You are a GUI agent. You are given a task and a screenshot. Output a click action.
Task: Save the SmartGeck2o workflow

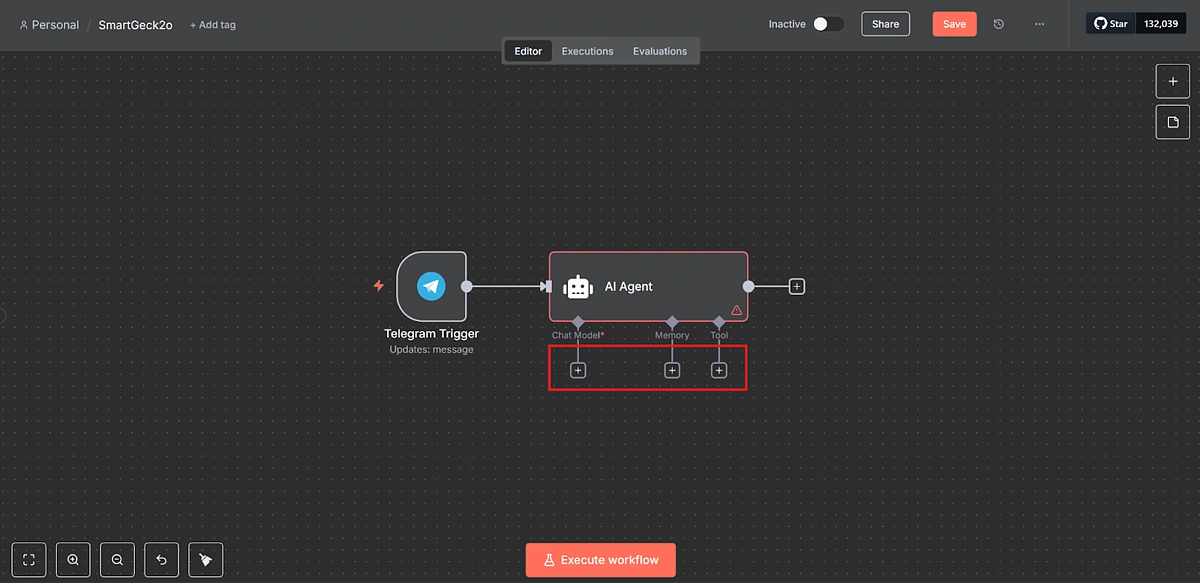pos(954,23)
